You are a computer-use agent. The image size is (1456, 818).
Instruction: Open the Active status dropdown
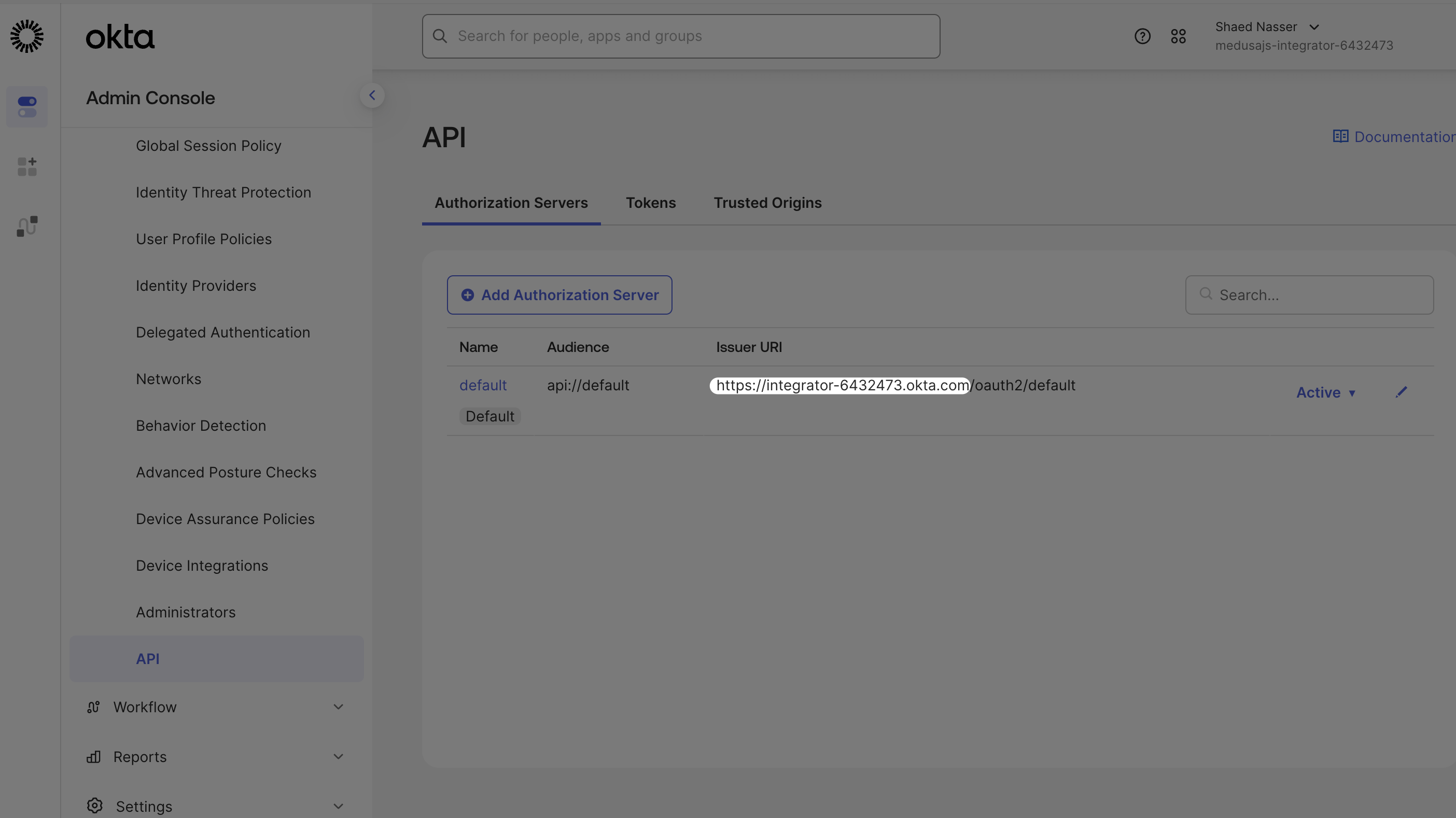1326,392
